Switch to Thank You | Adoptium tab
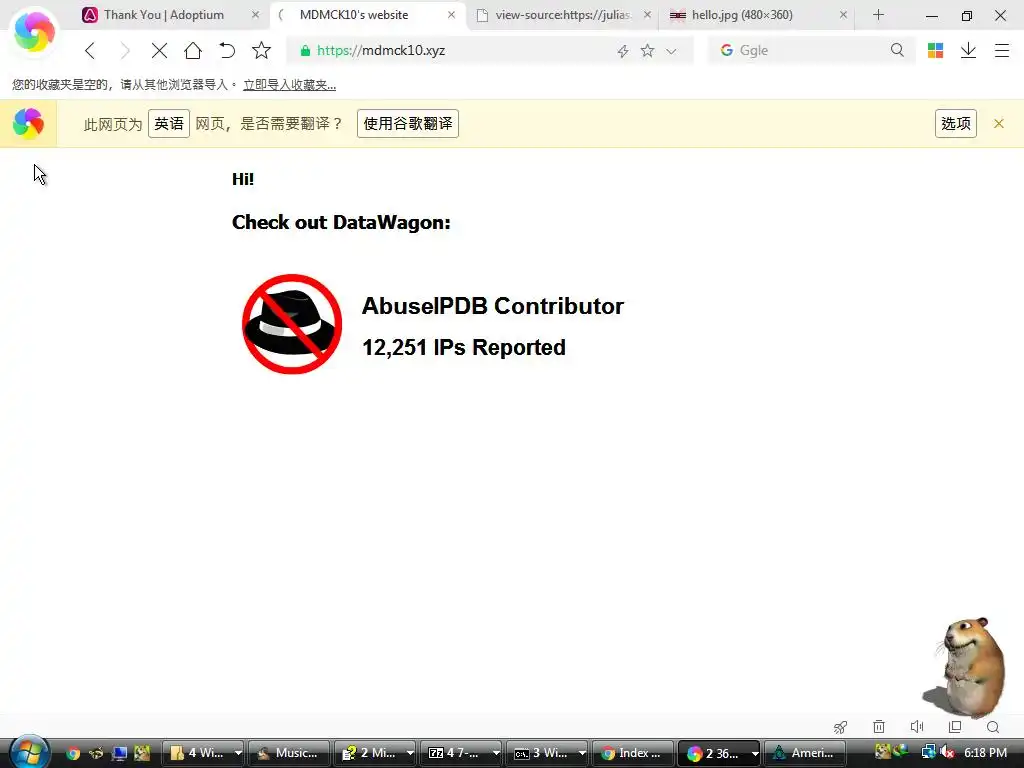The height and width of the screenshot is (768, 1024). [x=163, y=14]
